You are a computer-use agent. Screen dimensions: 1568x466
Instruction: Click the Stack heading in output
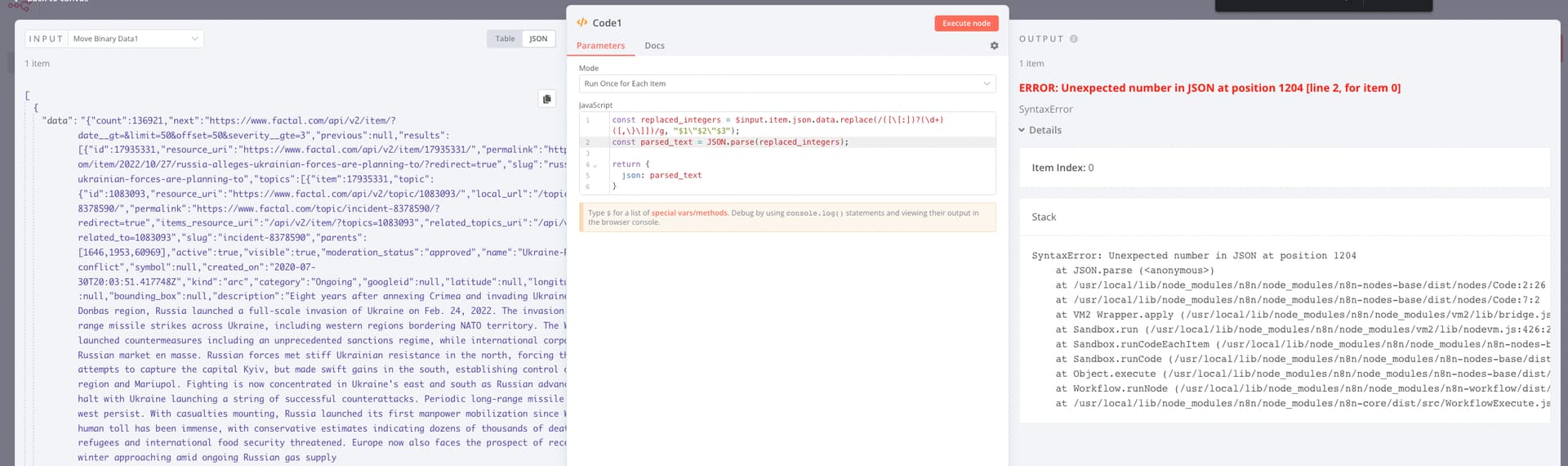pos(1044,217)
